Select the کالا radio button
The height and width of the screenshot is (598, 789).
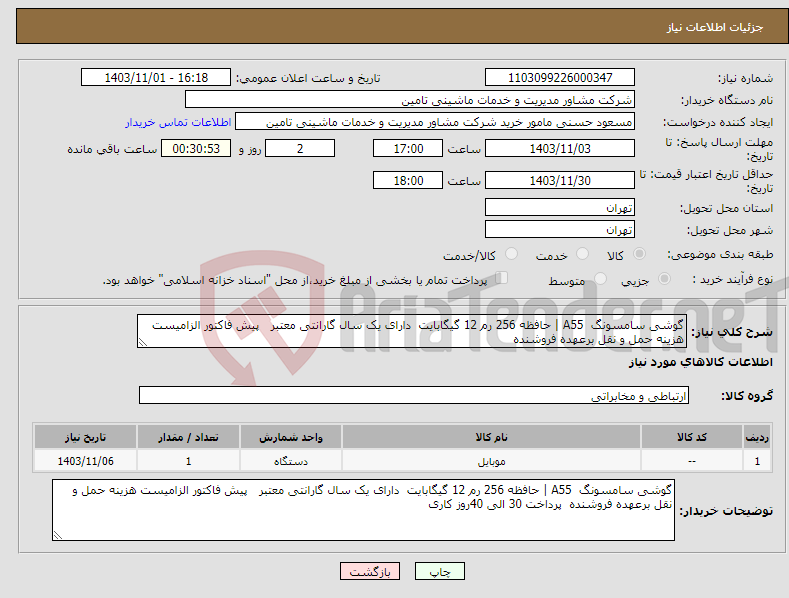tap(639, 254)
